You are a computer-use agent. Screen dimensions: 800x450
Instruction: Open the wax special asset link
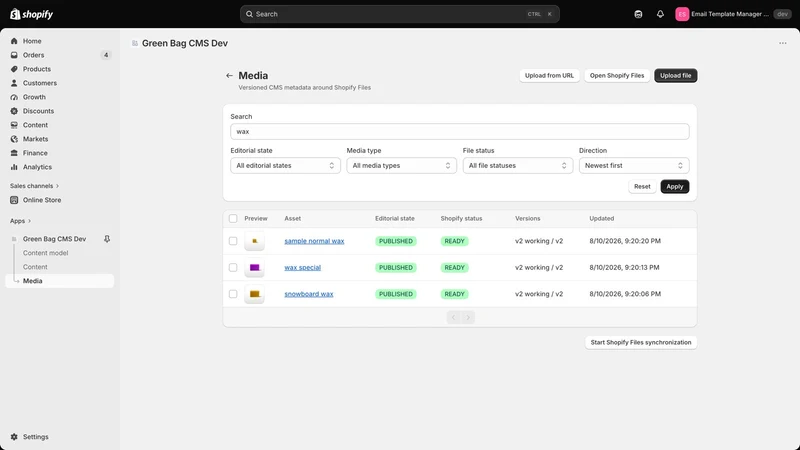(x=303, y=267)
